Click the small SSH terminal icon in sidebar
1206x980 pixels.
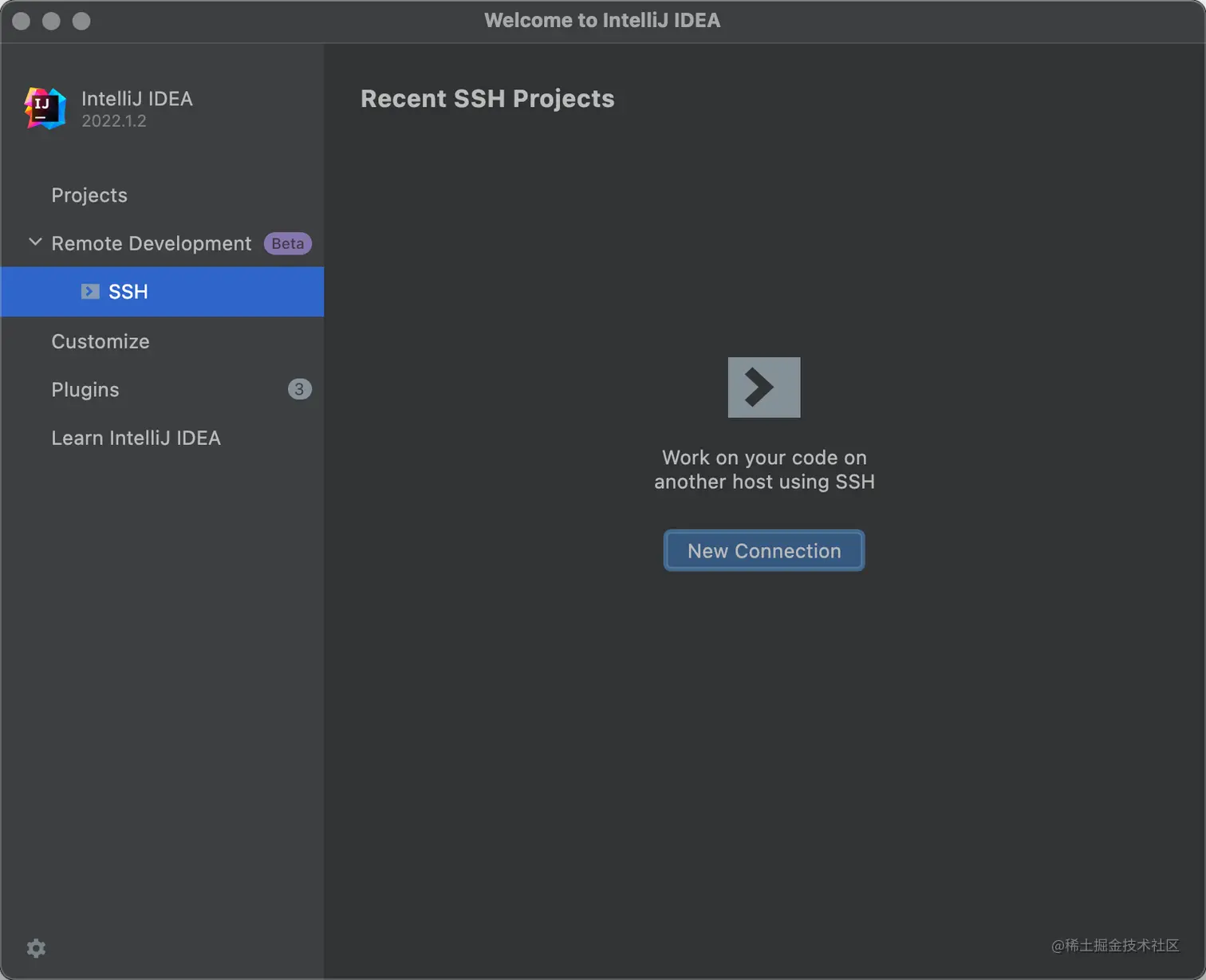click(90, 292)
